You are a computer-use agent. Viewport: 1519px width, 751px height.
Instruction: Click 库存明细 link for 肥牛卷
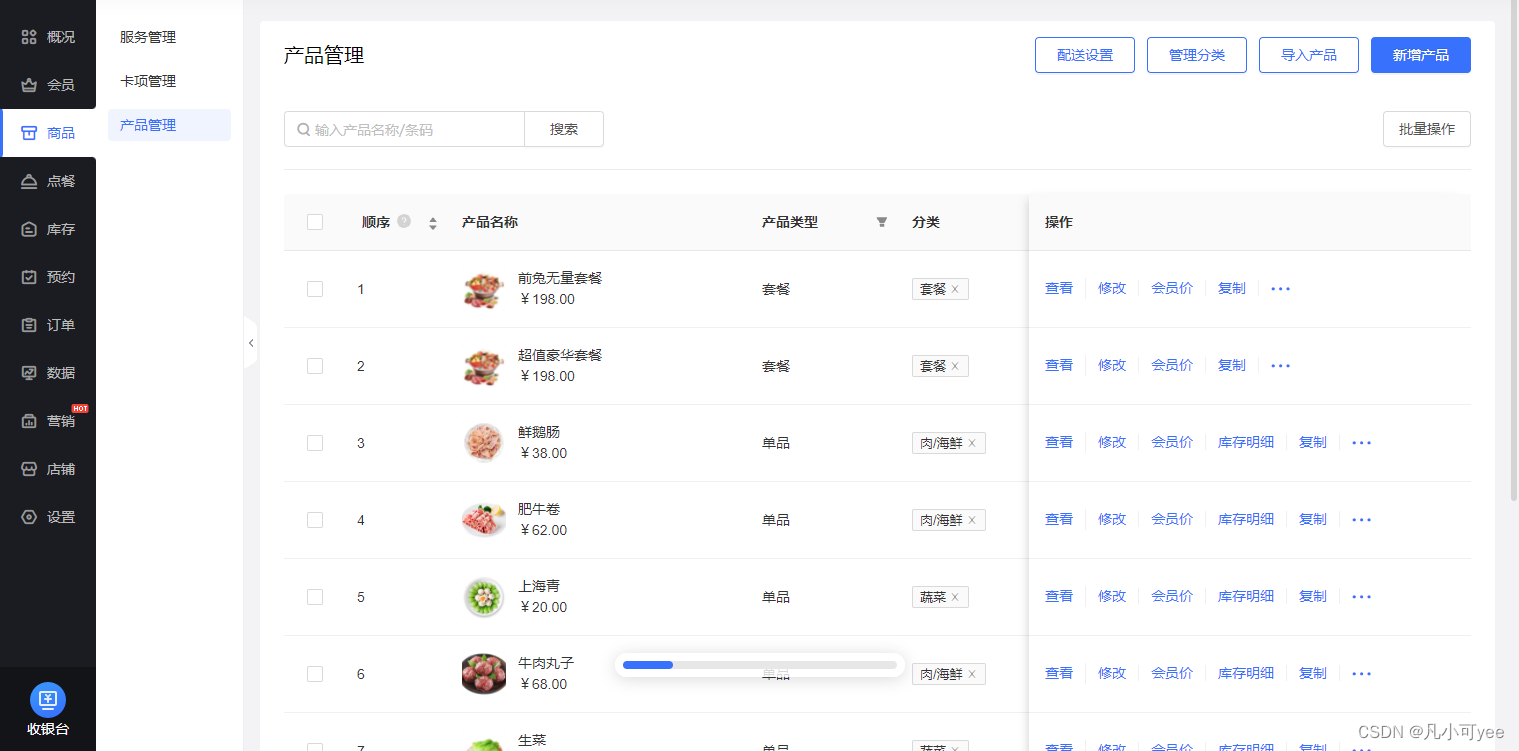[x=1246, y=519]
